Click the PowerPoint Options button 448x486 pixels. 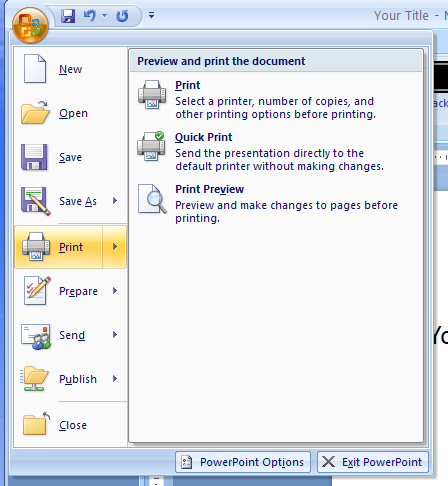(x=243, y=462)
